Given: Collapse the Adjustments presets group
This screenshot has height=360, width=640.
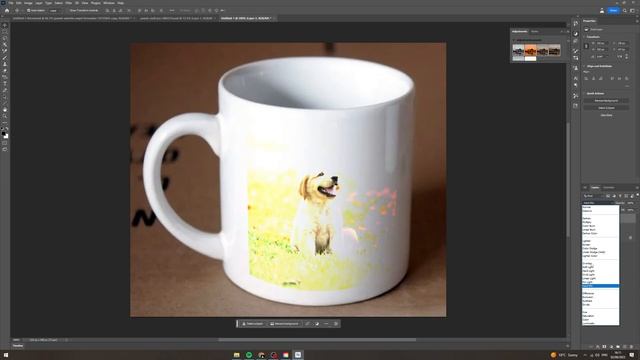Looking at the screenshot, I should pyautogui.click(x=514, y=40).
